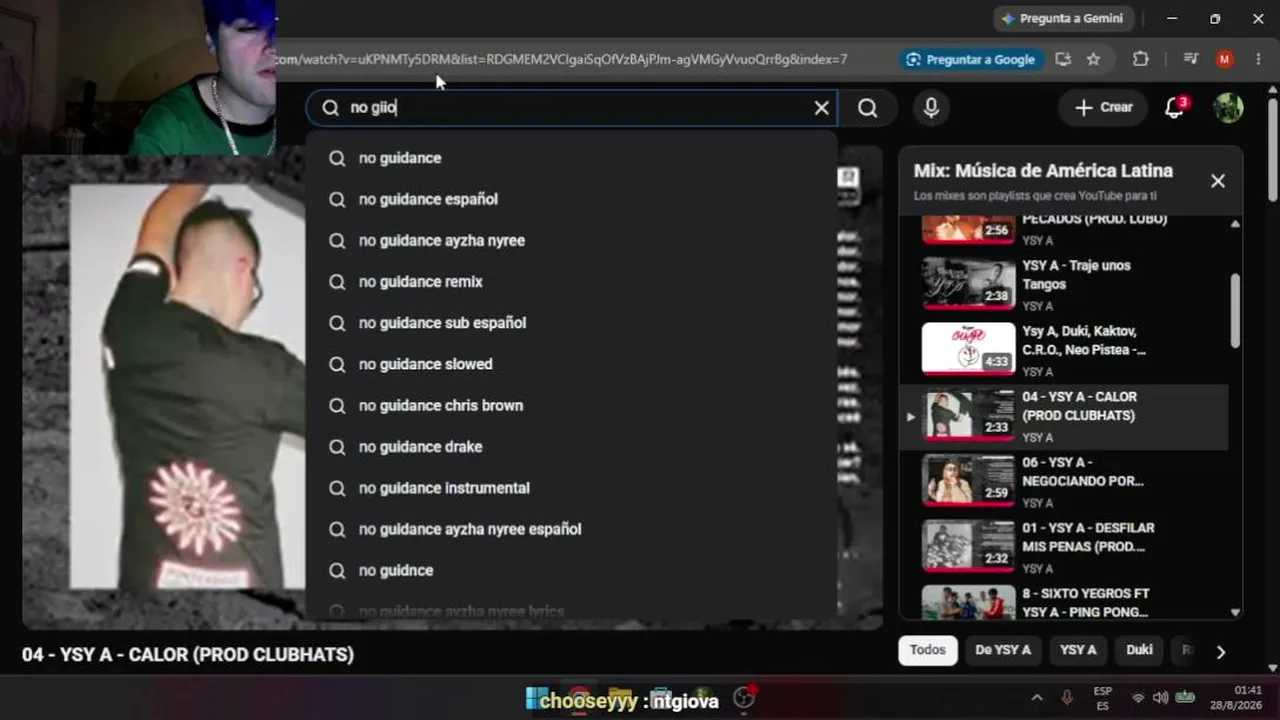Clear the YouTube search box text

coord(821,108)
